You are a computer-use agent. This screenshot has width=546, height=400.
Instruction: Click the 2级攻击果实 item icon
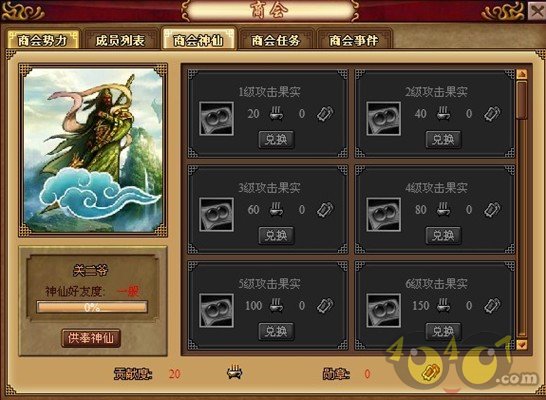[x=383, y=119]
